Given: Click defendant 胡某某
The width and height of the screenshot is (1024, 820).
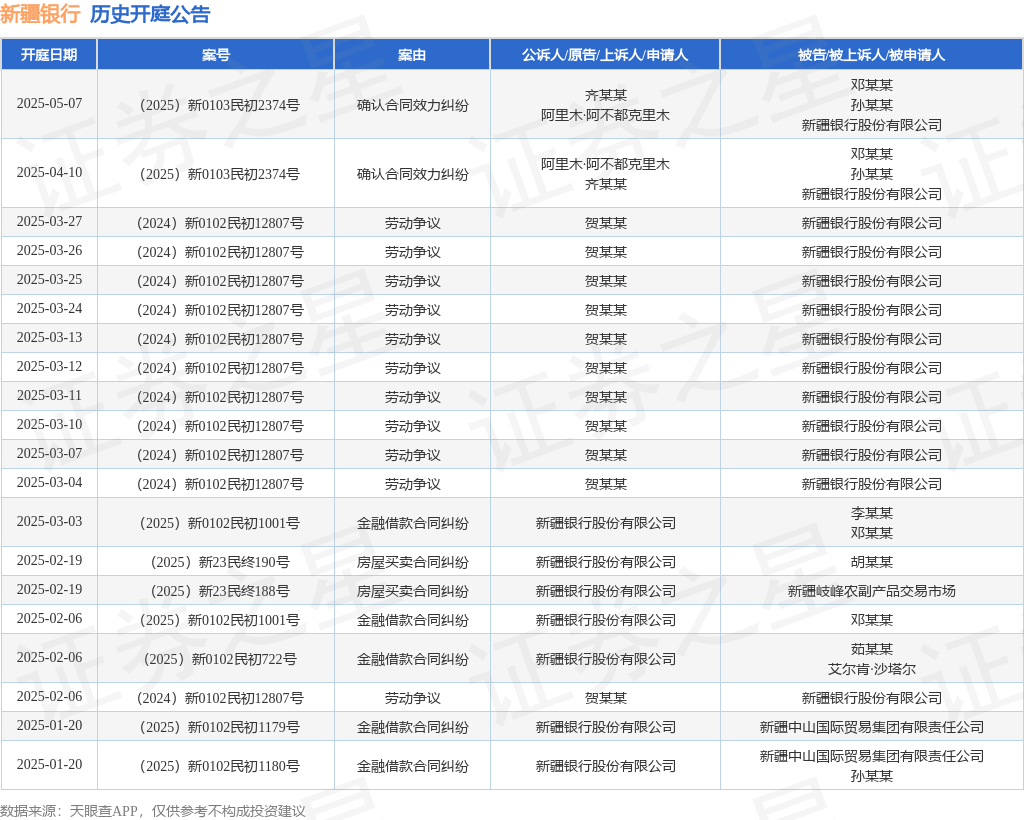Looking at the screenshot, I should 872,562.
